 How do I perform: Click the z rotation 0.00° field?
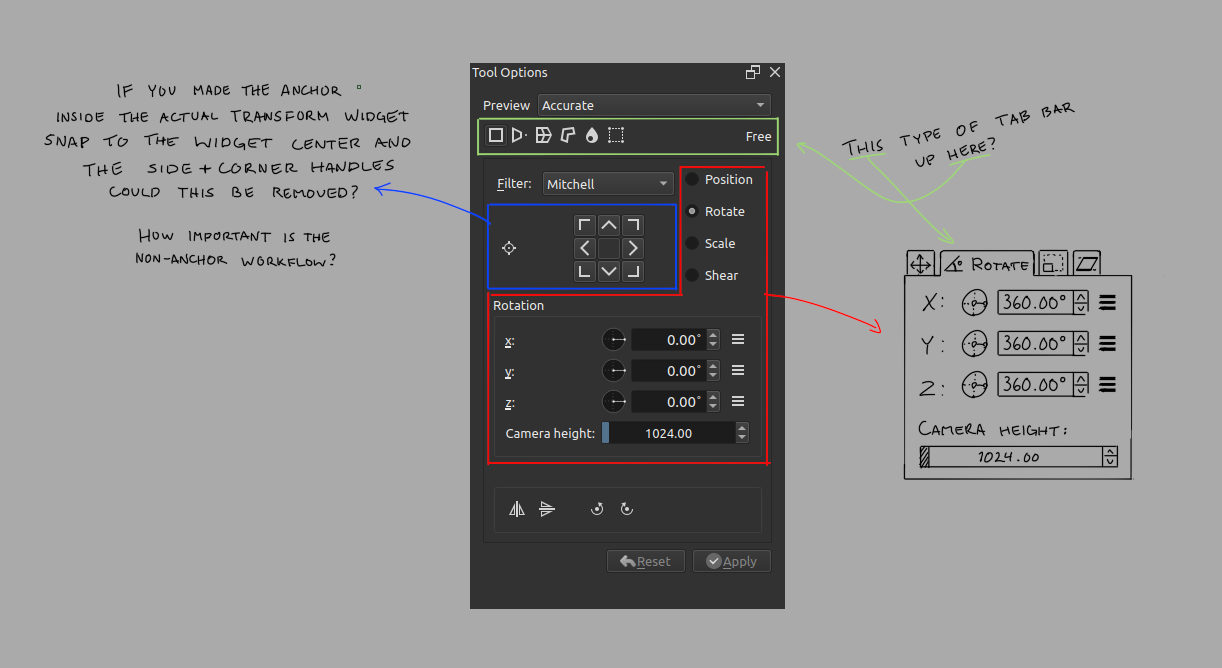point(669,402)
